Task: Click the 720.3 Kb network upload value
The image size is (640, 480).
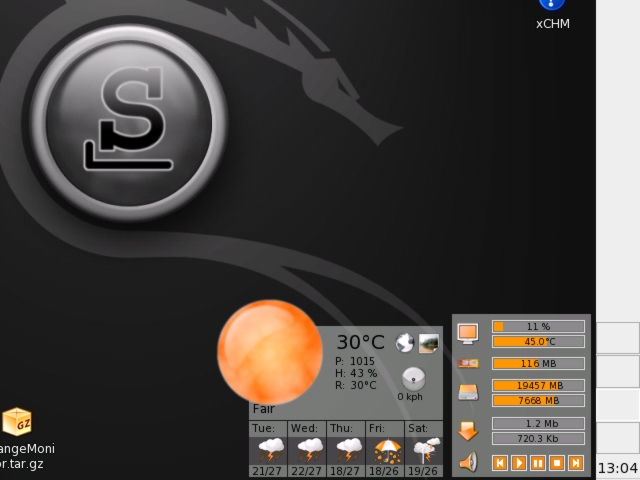Action: (538, 439)
